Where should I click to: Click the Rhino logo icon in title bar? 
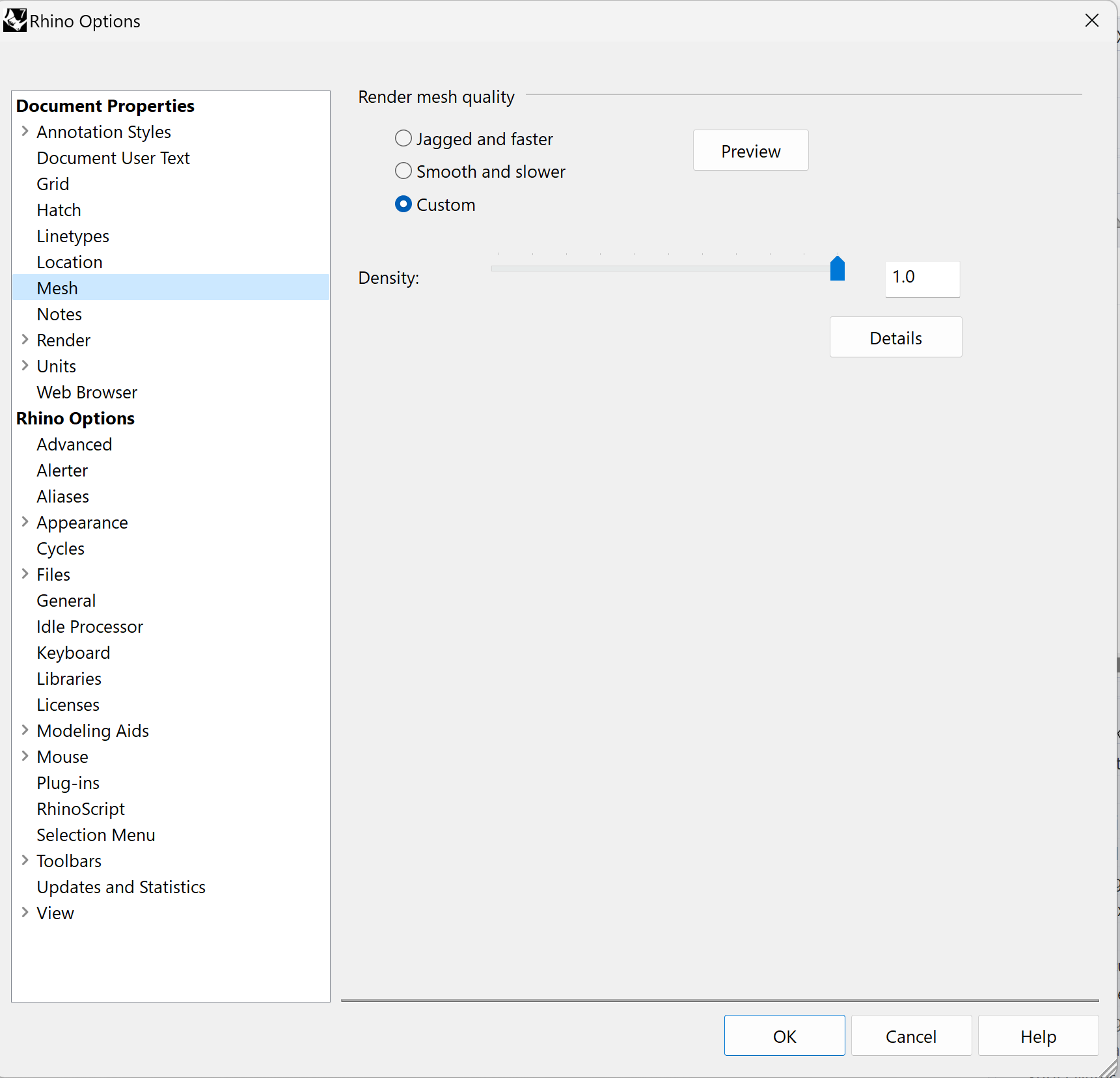(14, 20)
